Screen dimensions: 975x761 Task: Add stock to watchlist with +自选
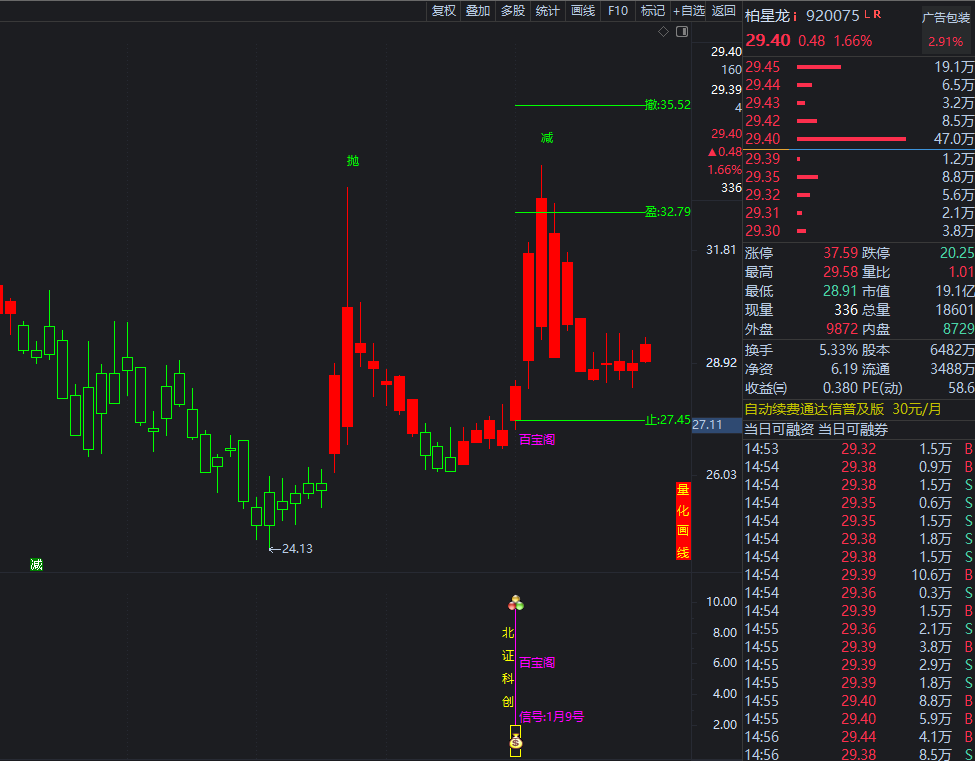tap(689, 11)
